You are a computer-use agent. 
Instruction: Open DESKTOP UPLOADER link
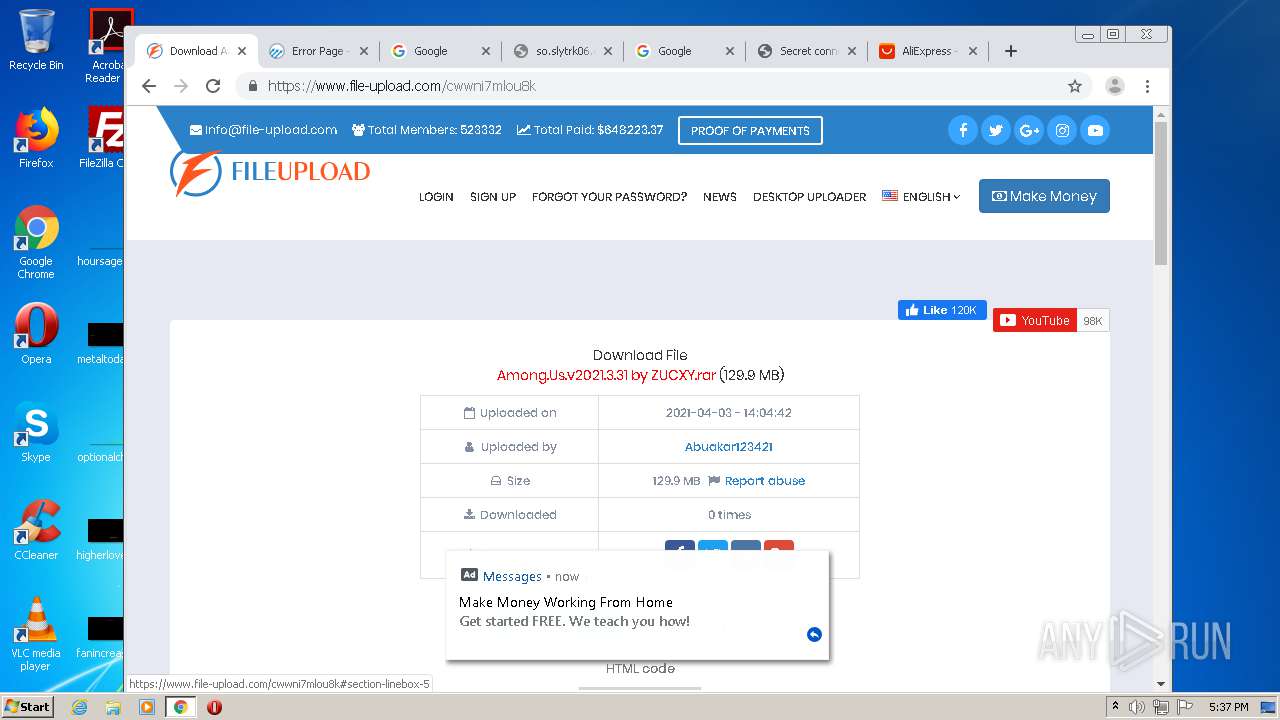(x=810, y=197)
